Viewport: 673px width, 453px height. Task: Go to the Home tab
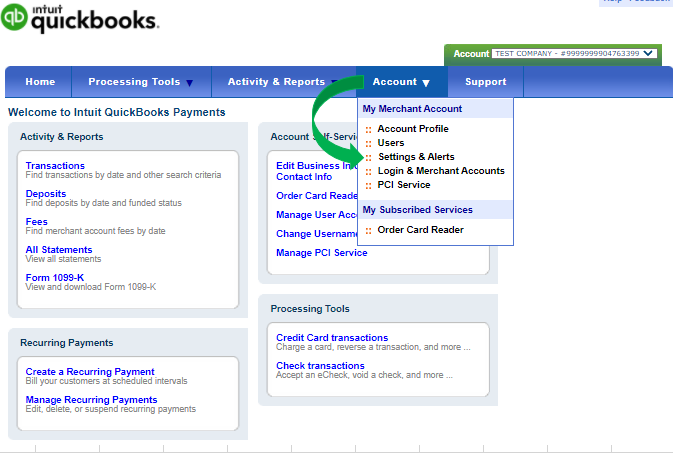[x=40, y=82]
